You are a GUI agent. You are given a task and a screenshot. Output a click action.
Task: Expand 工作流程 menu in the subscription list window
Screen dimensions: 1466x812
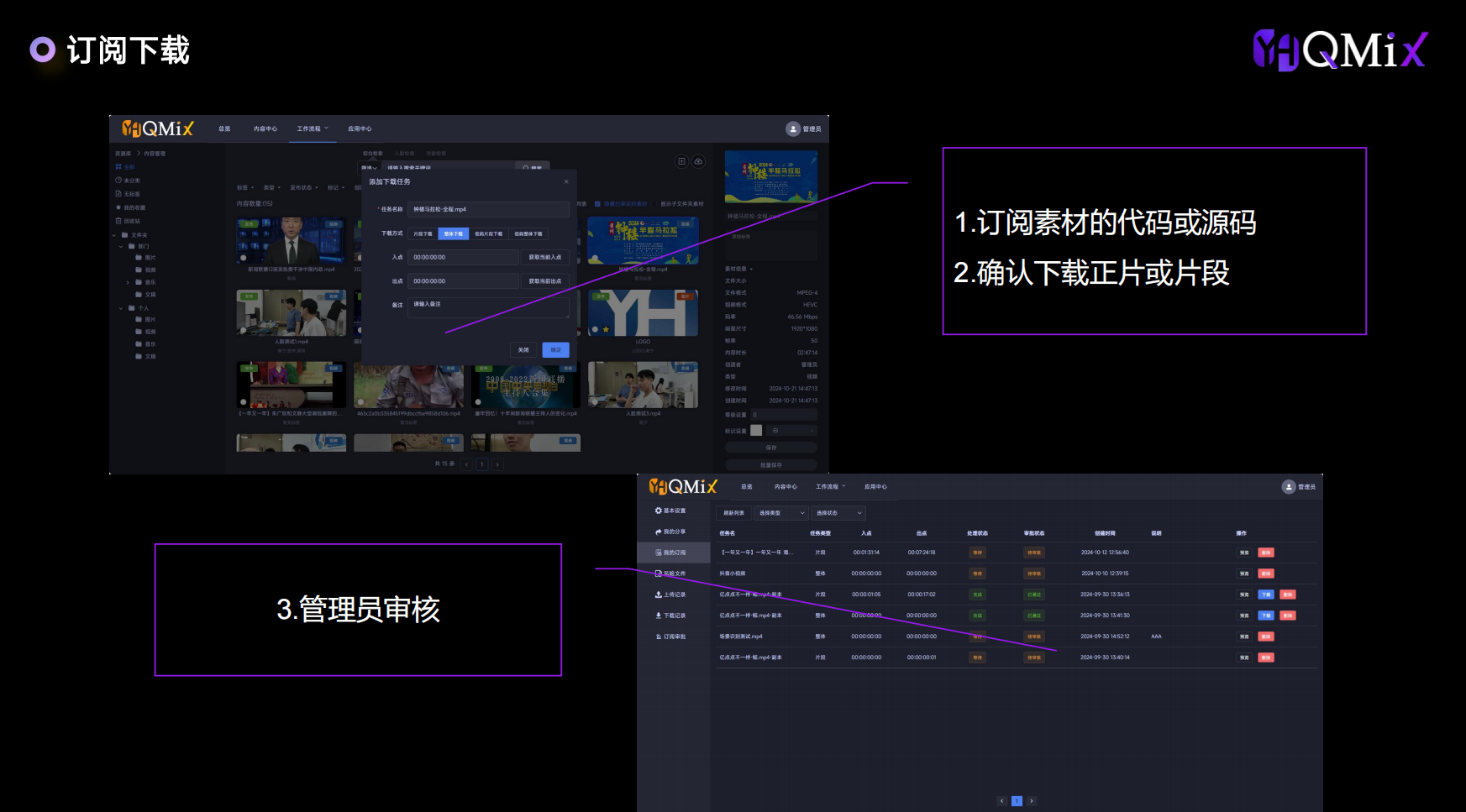point(831,487)
